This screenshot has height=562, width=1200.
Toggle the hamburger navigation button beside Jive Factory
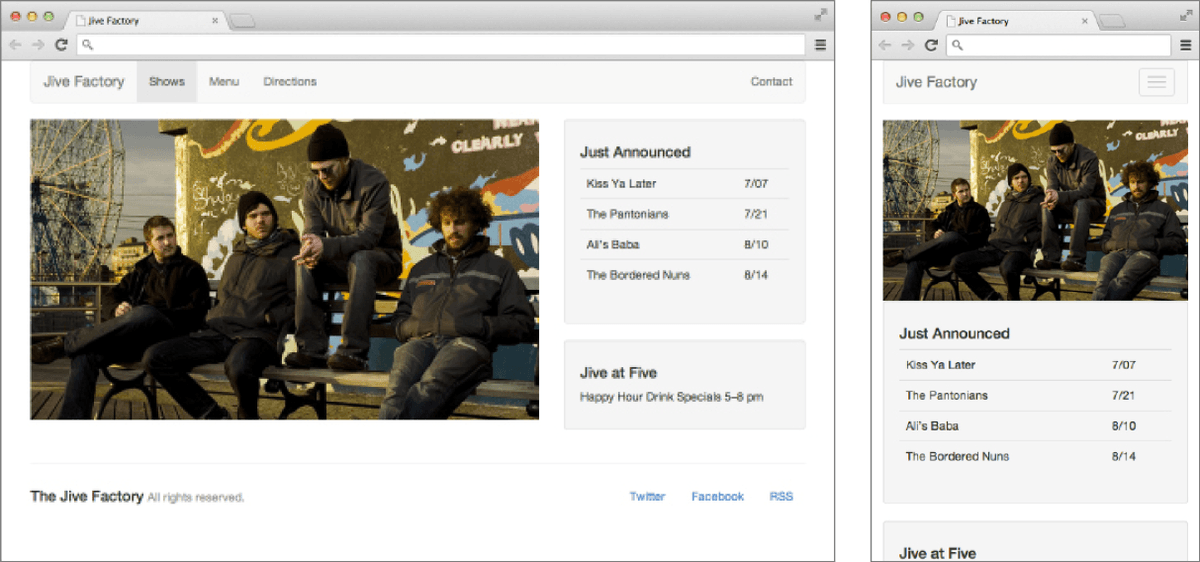1158,82
